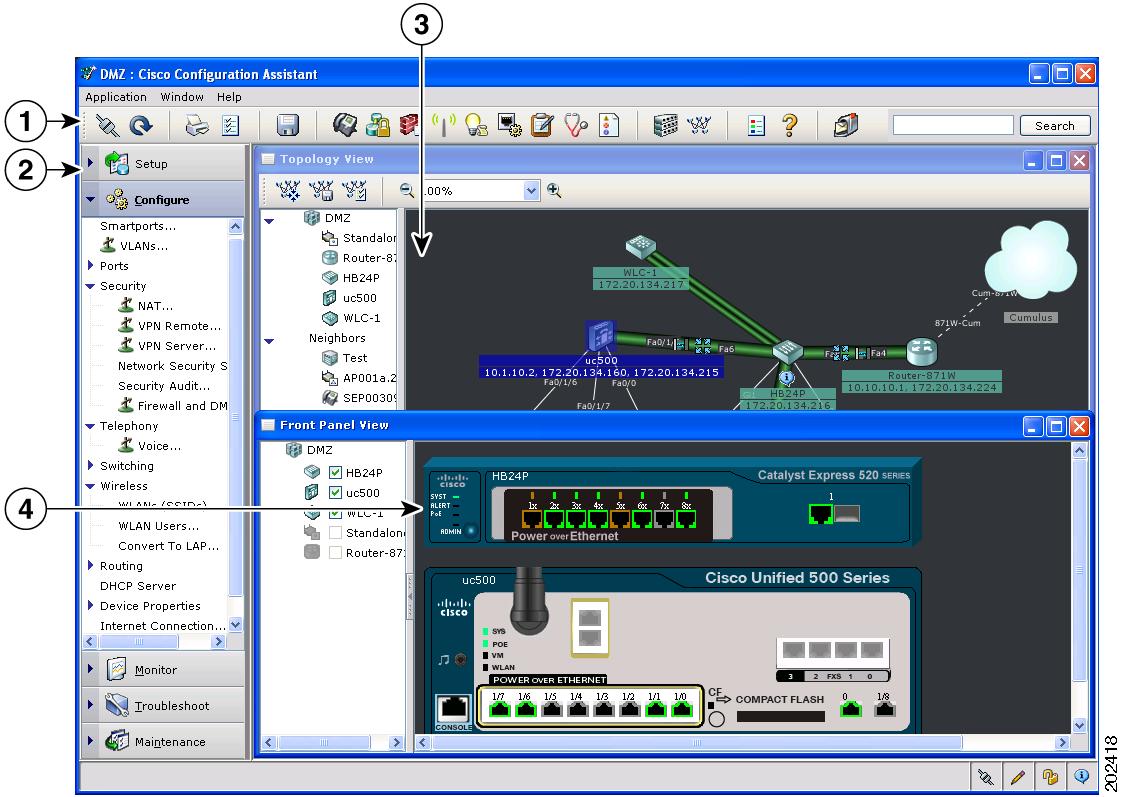The image size is (1123, 797).
Task: Select the Router-871W node in the topology map
Action: click(921, 352)
